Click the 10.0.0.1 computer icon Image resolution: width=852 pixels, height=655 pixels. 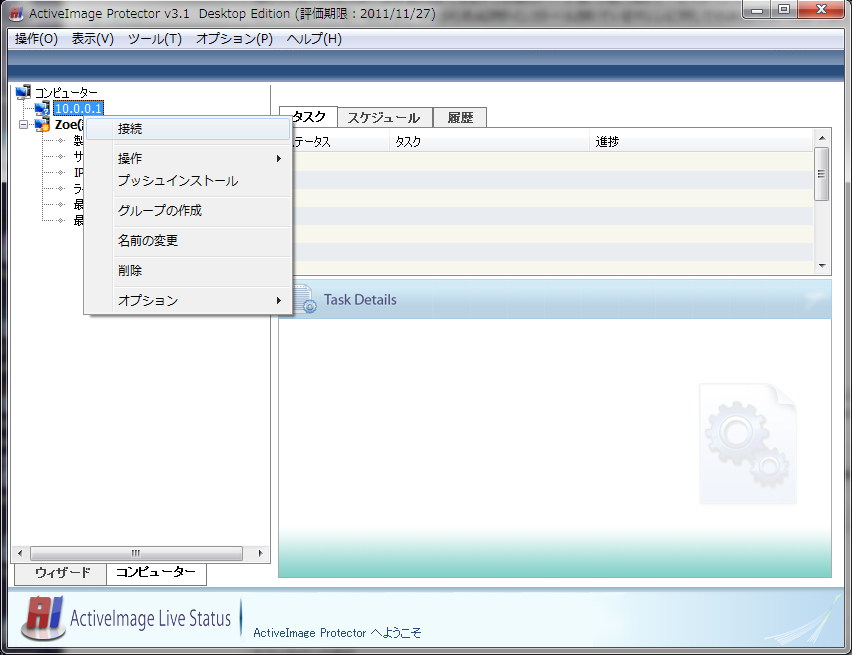click(42, 109)
